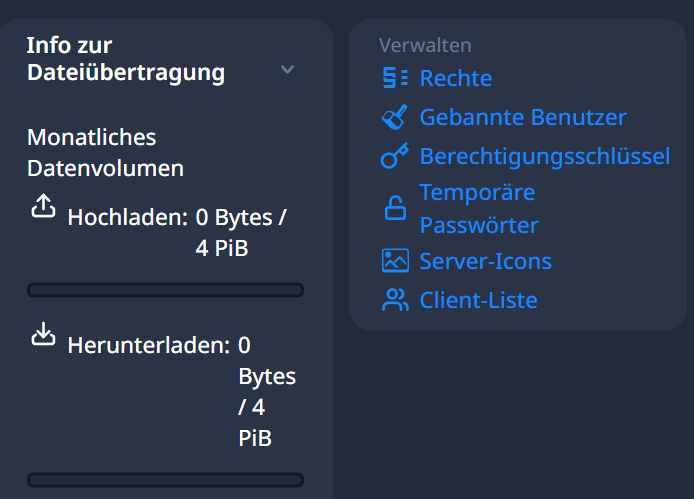This screenshot has height=499, width=694.
Task: Click the Info zur Dateiübertragung heading
Action: tap(126, 59)
